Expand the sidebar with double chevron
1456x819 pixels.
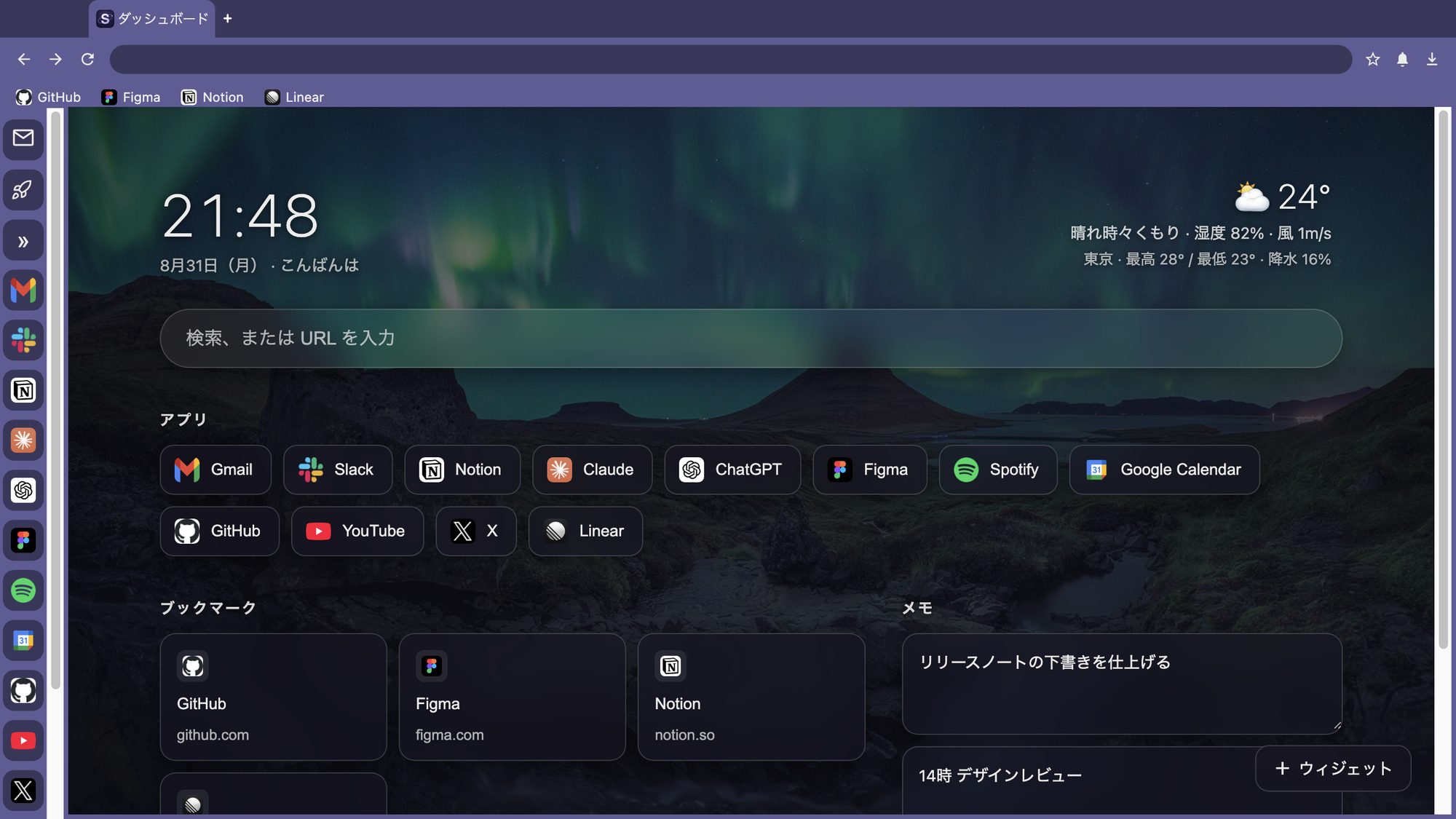click(23, 241)
